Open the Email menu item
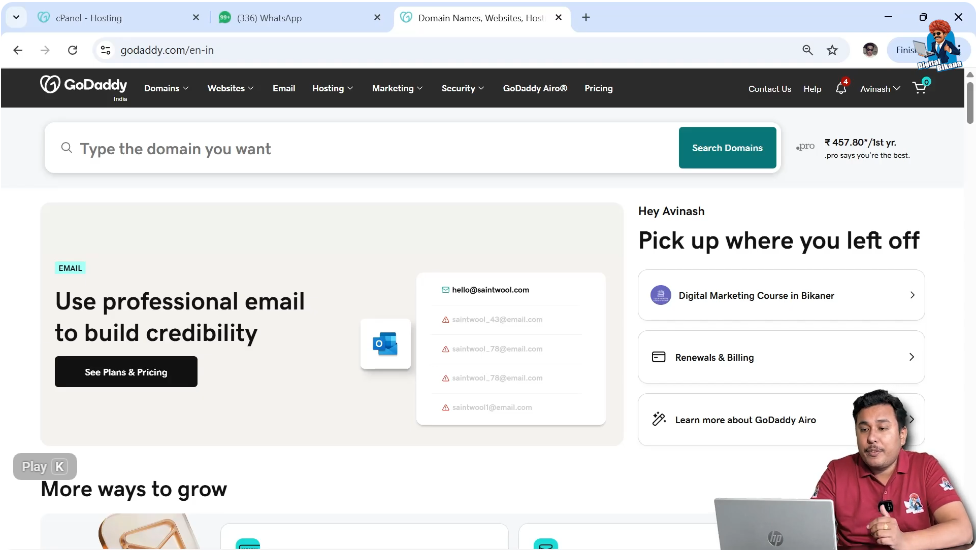The image size is (977, 551). click(x=284, y=88)
